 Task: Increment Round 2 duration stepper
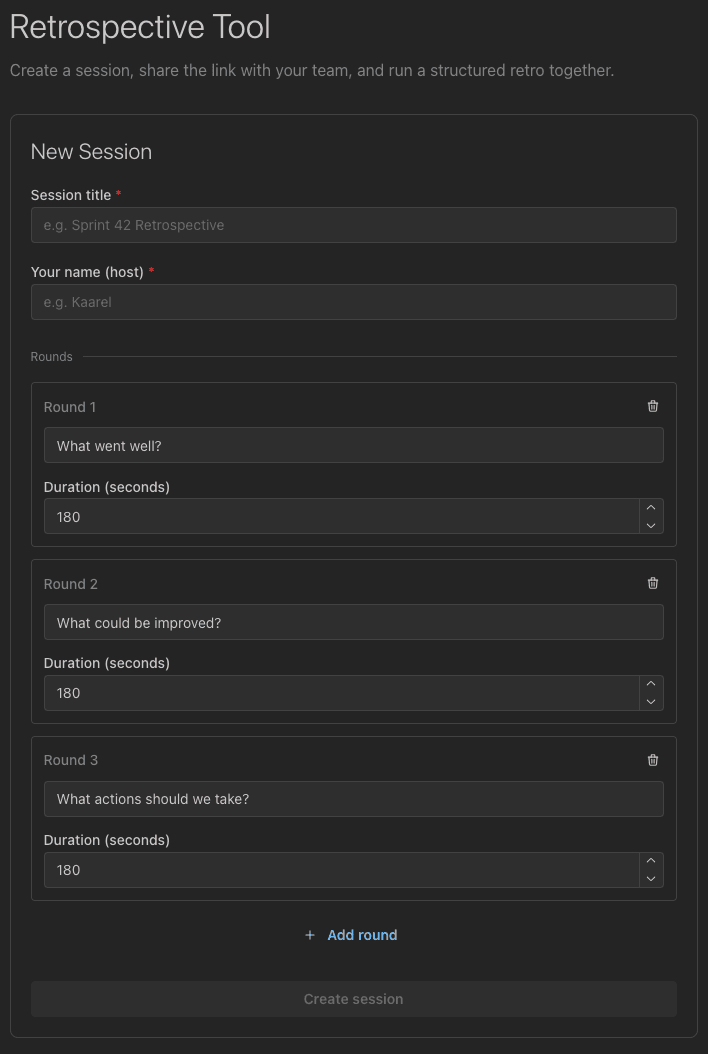tap(651, 684)
